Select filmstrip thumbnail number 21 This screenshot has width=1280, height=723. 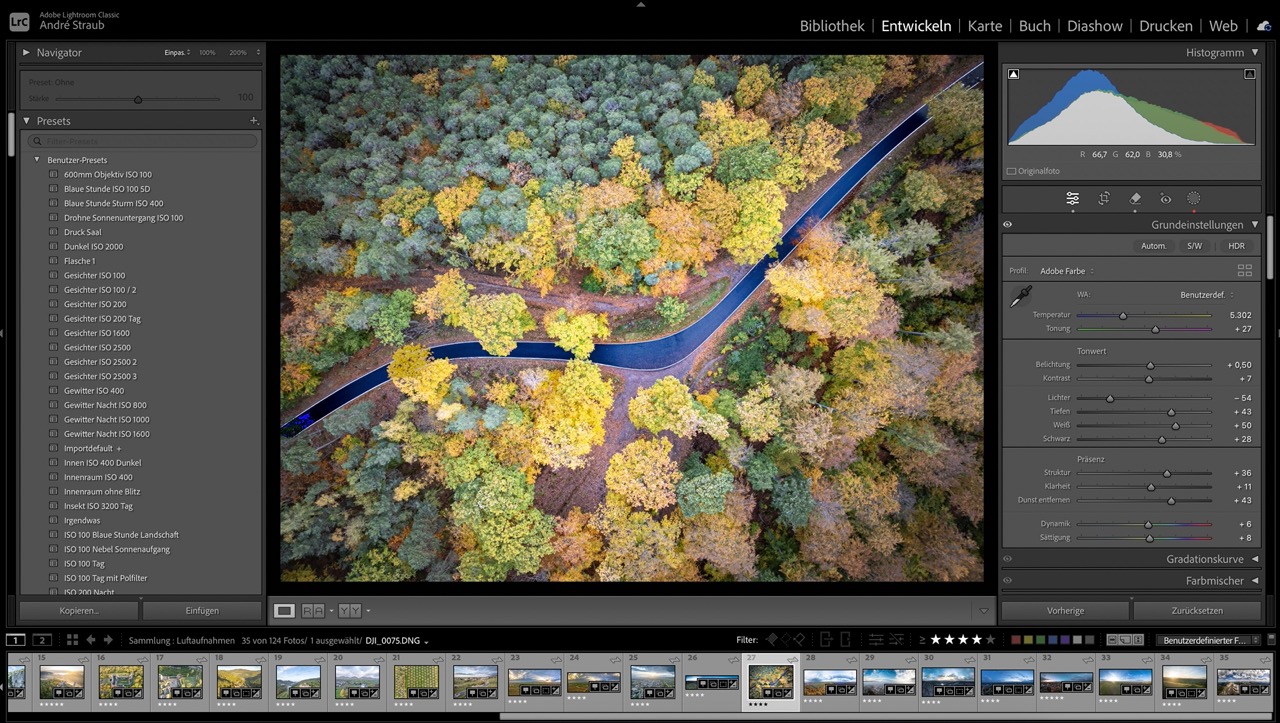point(416,682)
